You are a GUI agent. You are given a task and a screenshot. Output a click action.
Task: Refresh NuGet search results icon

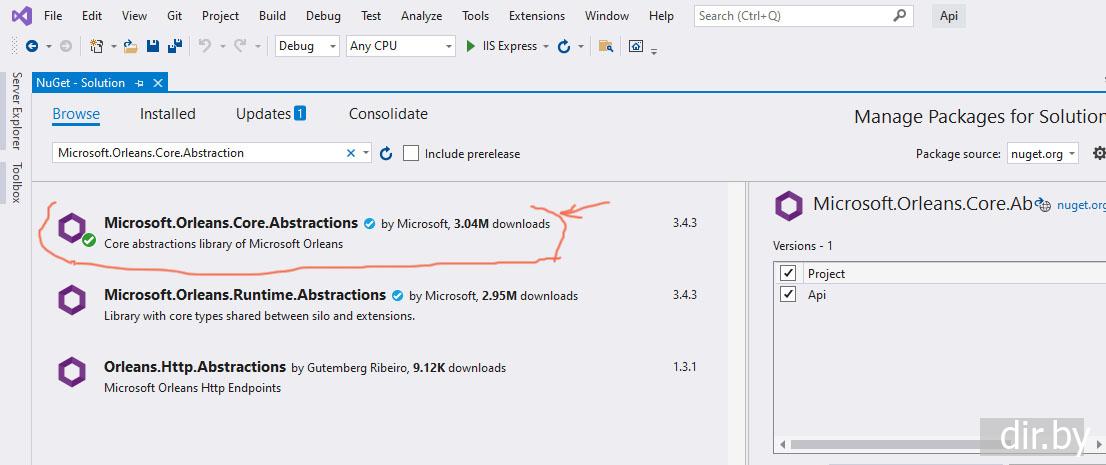387,153
